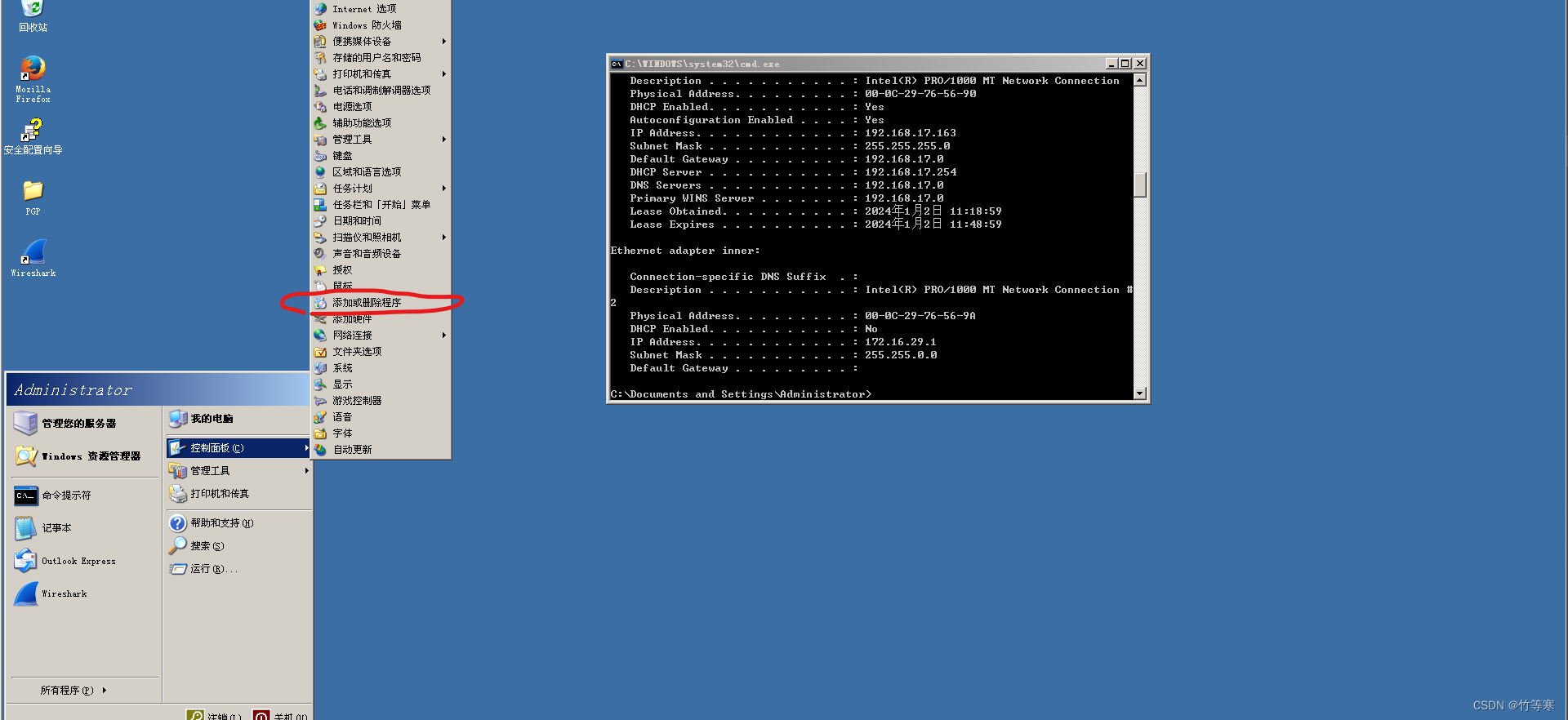
Task: Select 存储的用户名和密码 entry
Action: 381,57
